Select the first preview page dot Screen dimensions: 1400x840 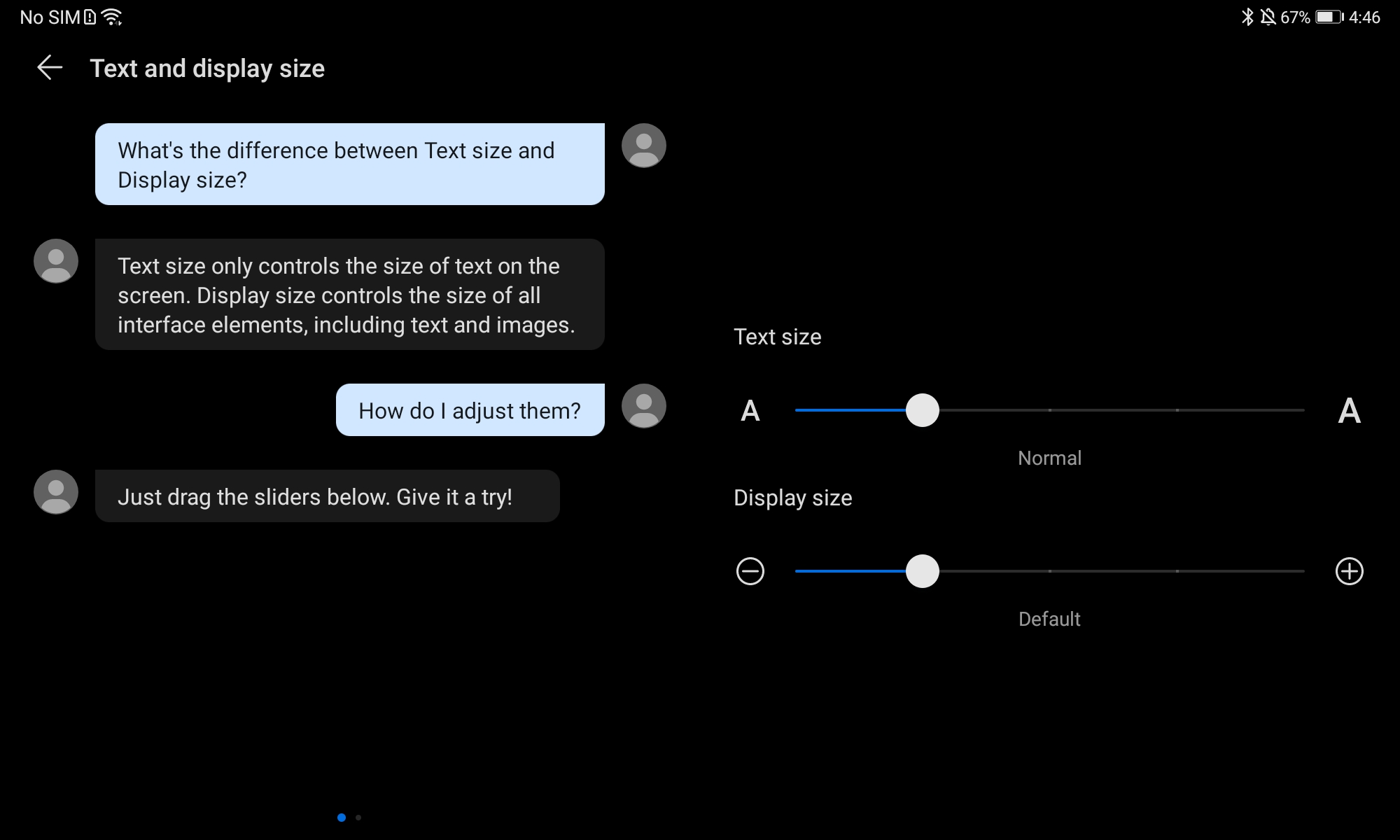342,818
